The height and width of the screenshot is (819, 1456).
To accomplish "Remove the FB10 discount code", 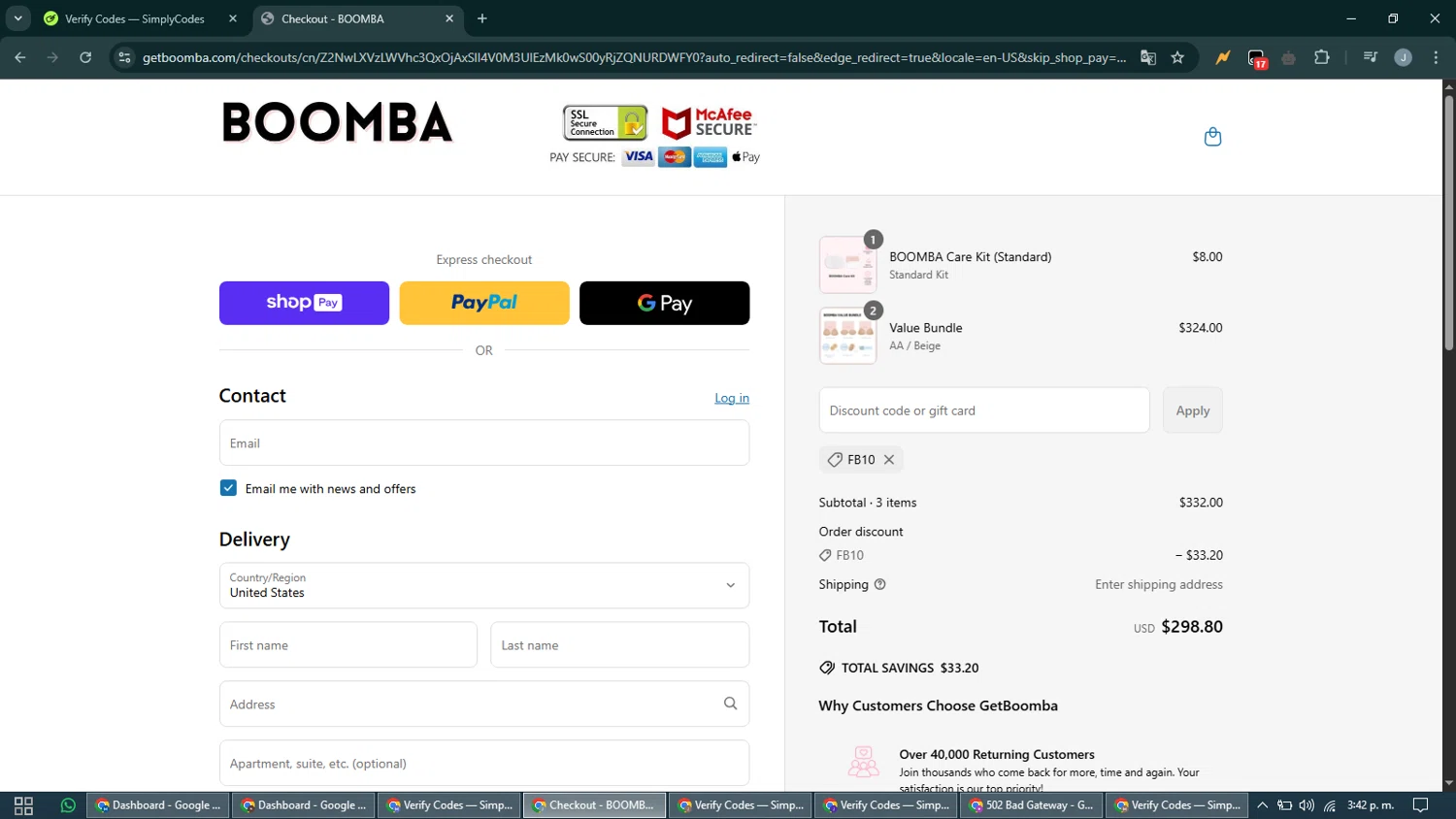I will [x=889, y=460].
